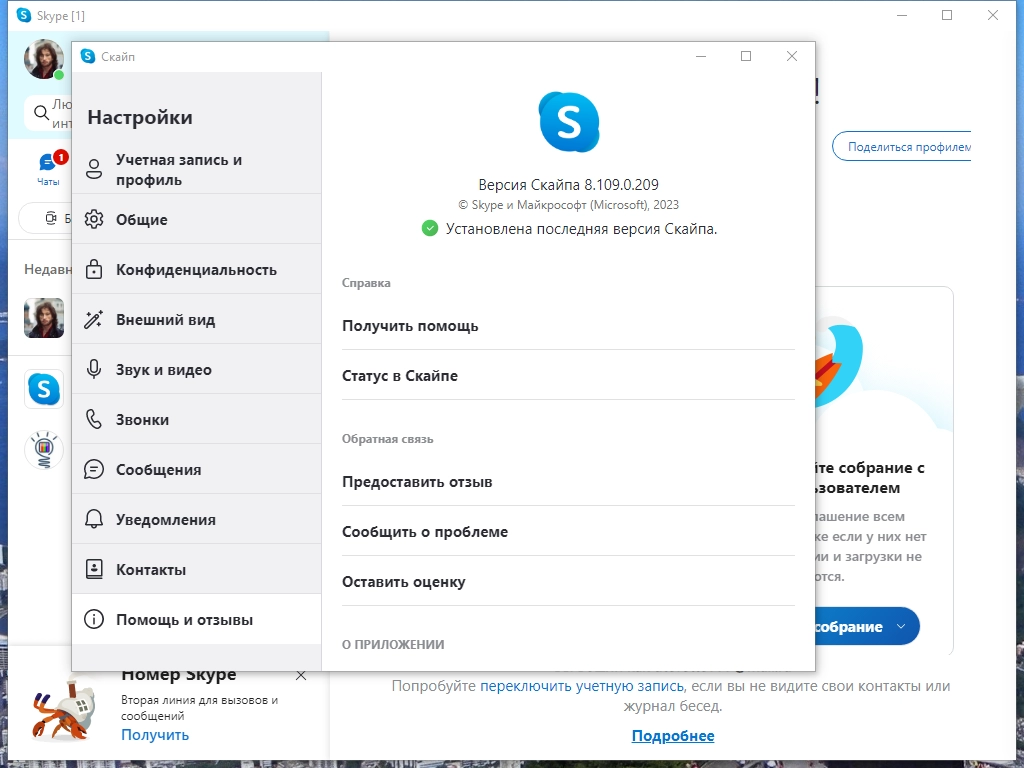Open the Calling phone handset icon
Viewport: 1024px width, 768px height.
[94, 419]
